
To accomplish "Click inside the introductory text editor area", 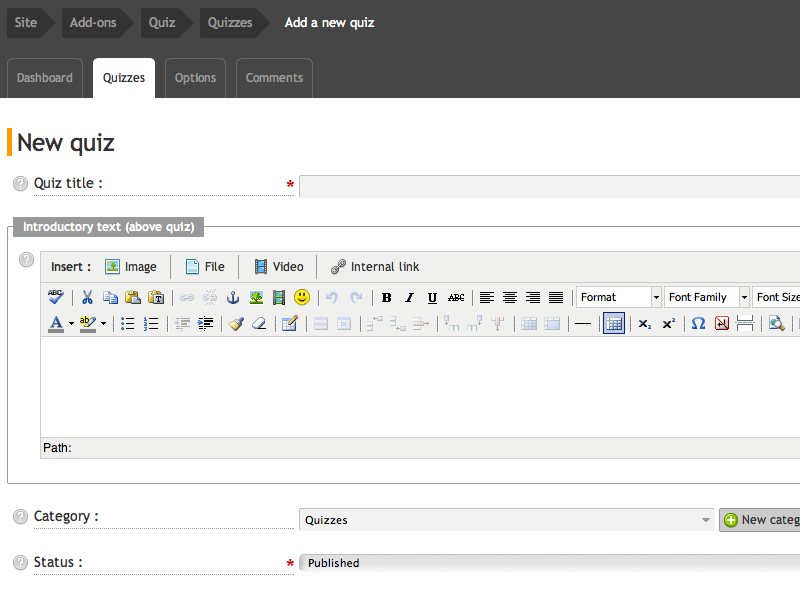I will 420,386.
